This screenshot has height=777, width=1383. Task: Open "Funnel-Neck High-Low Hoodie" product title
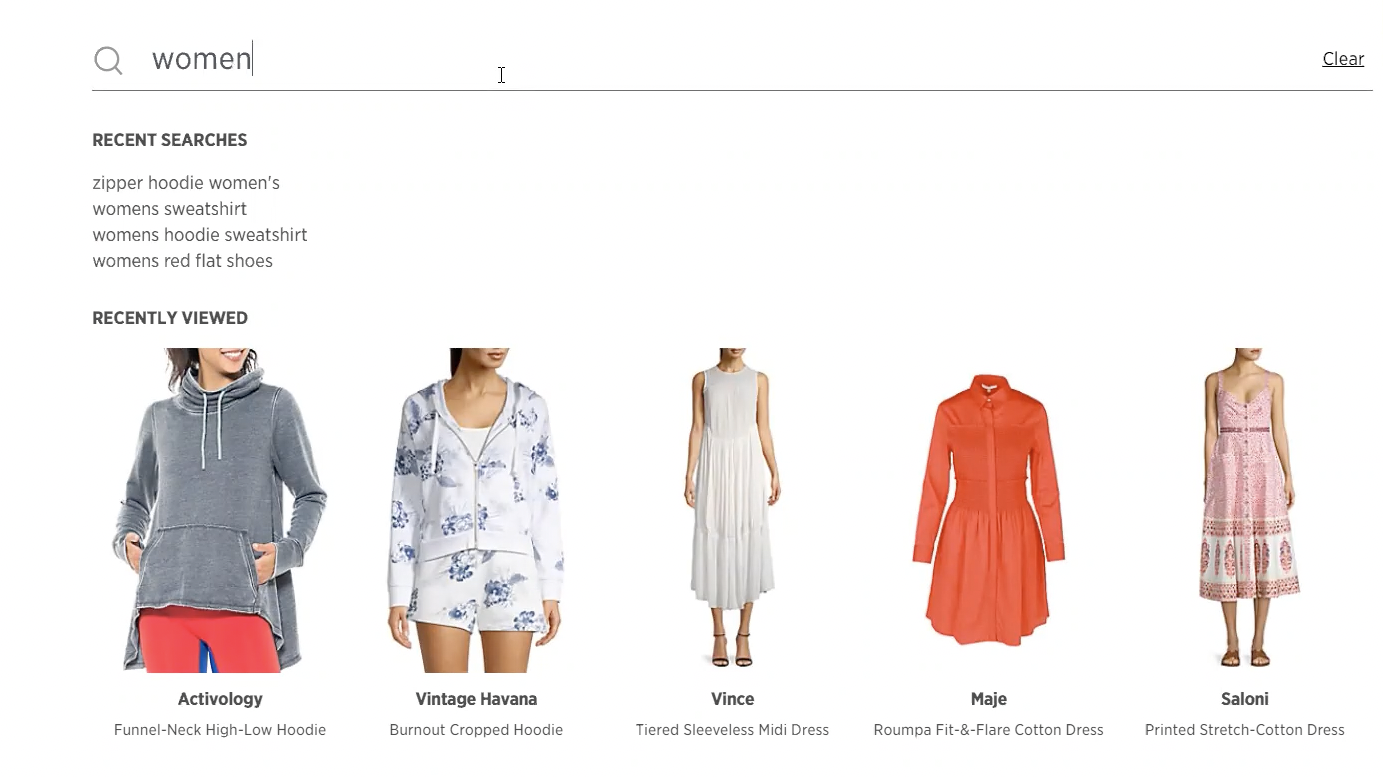[x=220, y=730]
